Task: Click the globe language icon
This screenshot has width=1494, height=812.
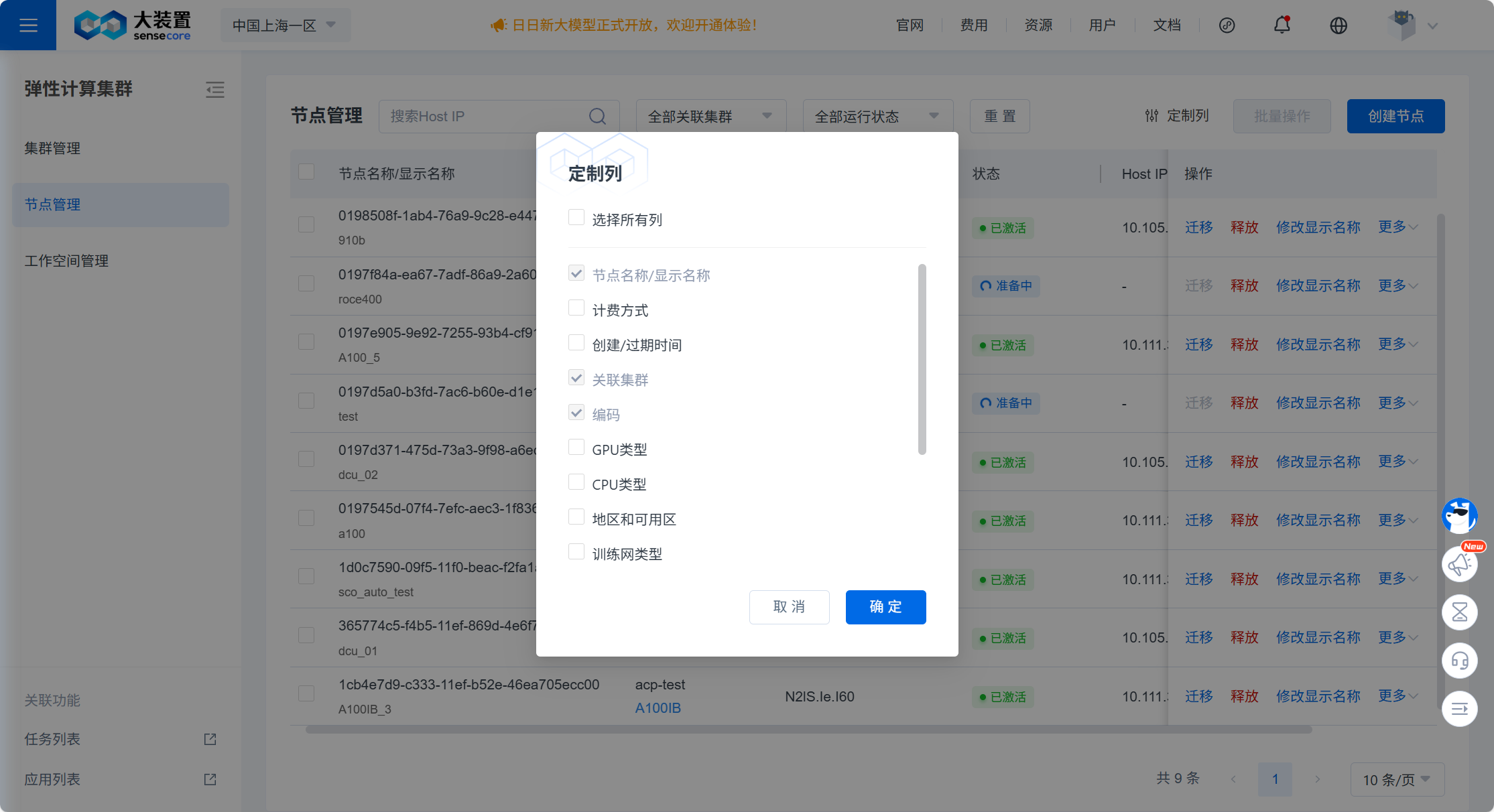Action: coord(1338,25)
